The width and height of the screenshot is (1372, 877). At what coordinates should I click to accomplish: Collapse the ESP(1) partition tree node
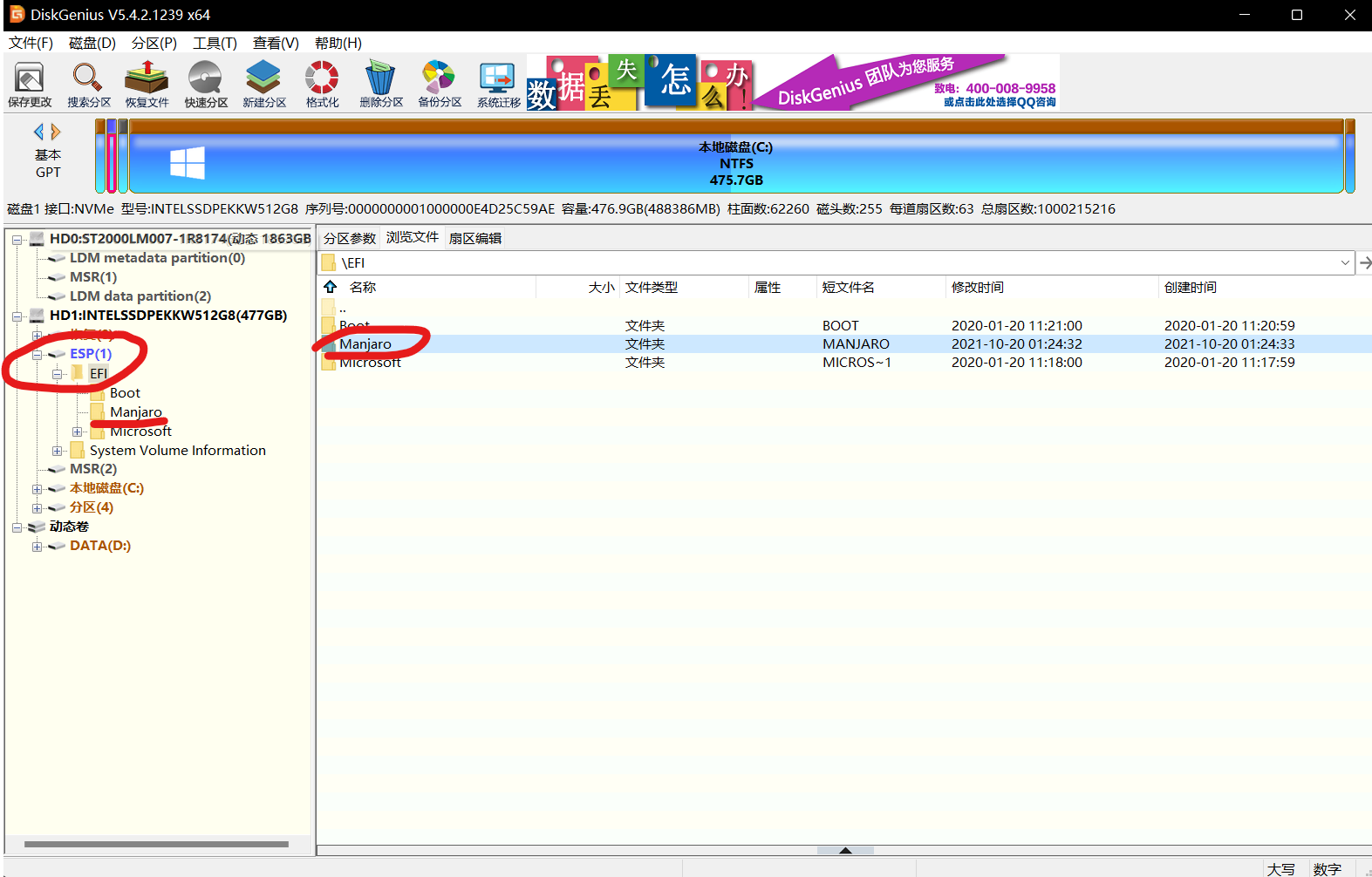coord(38,355)
